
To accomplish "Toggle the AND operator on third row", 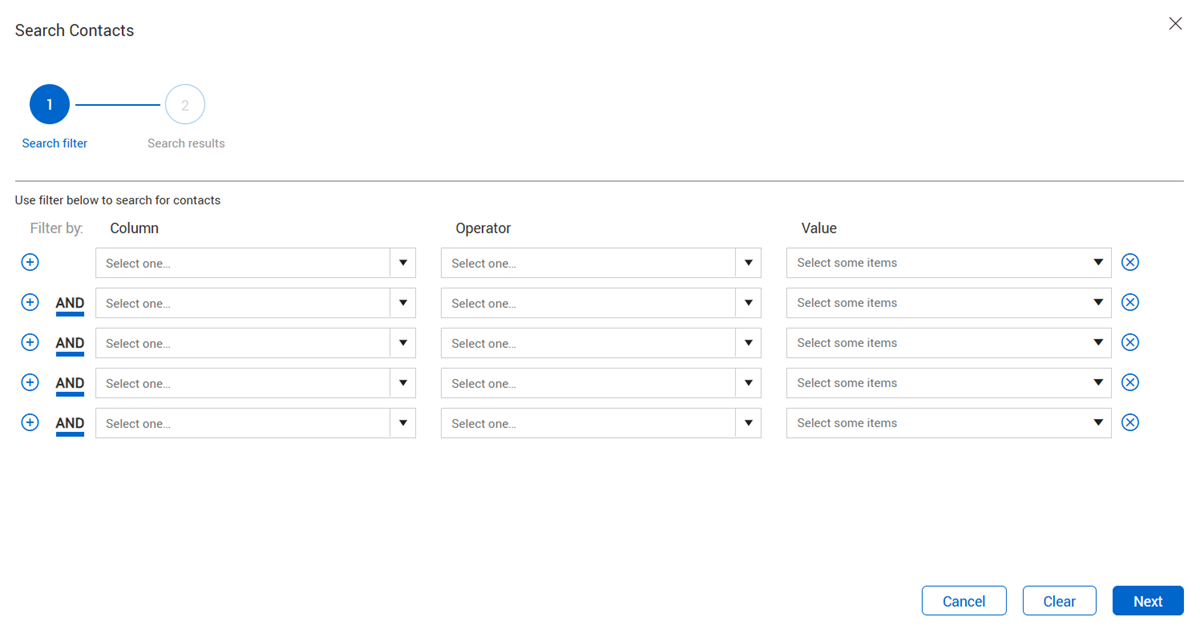I will click(70, 343).
